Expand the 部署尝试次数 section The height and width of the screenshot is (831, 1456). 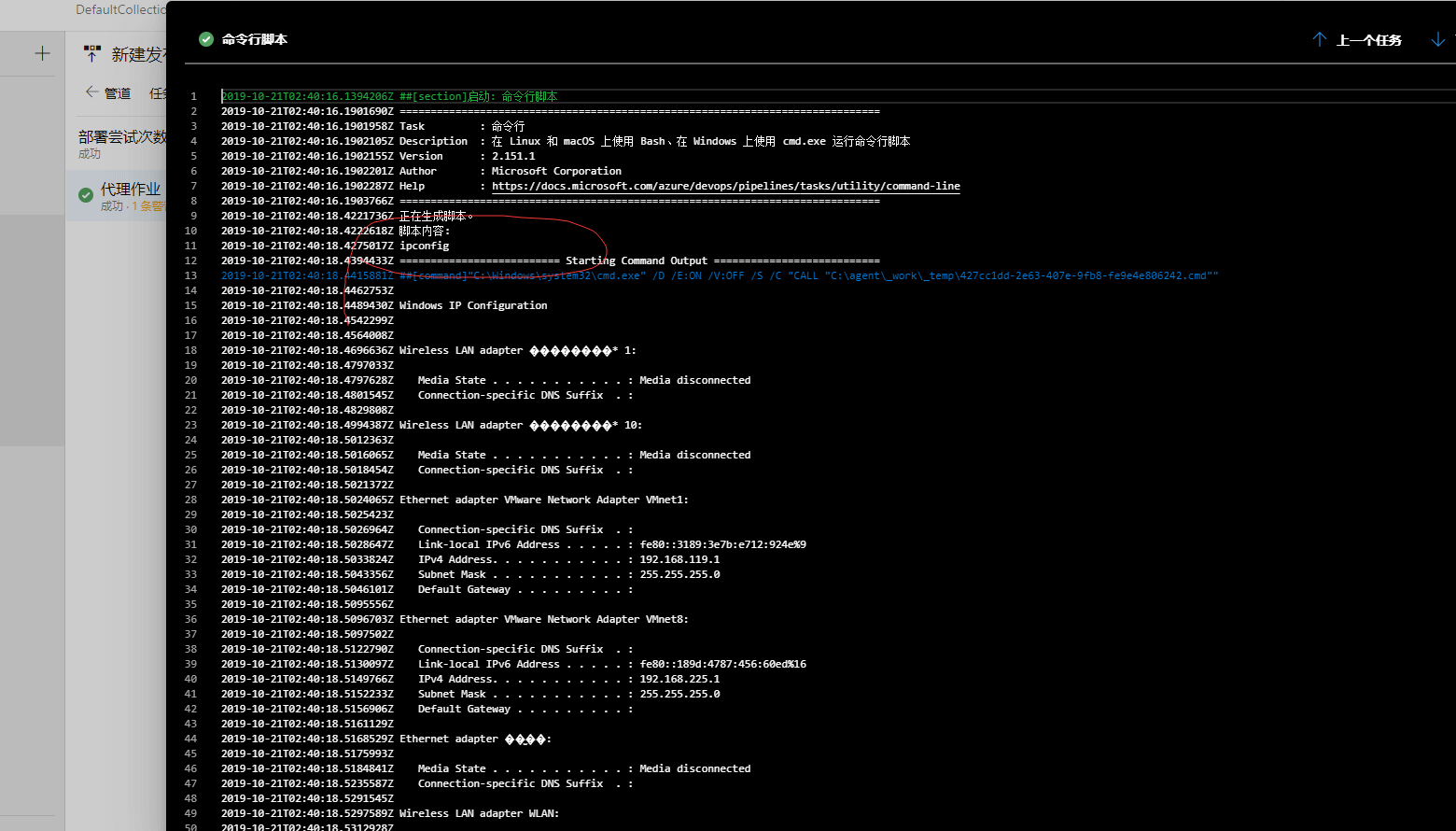coord(122,136)
